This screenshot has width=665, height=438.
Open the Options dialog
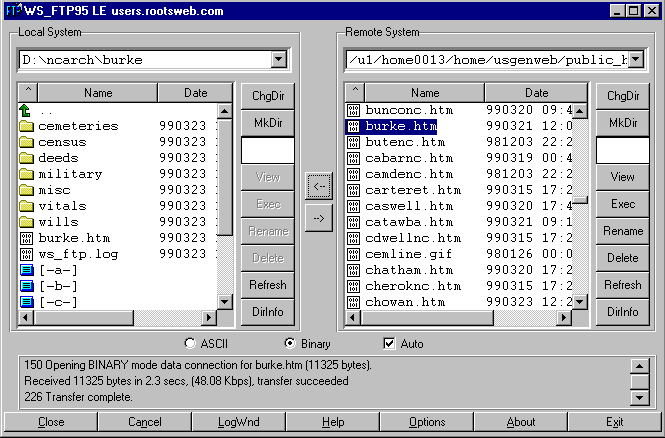[x=427, y=422]
